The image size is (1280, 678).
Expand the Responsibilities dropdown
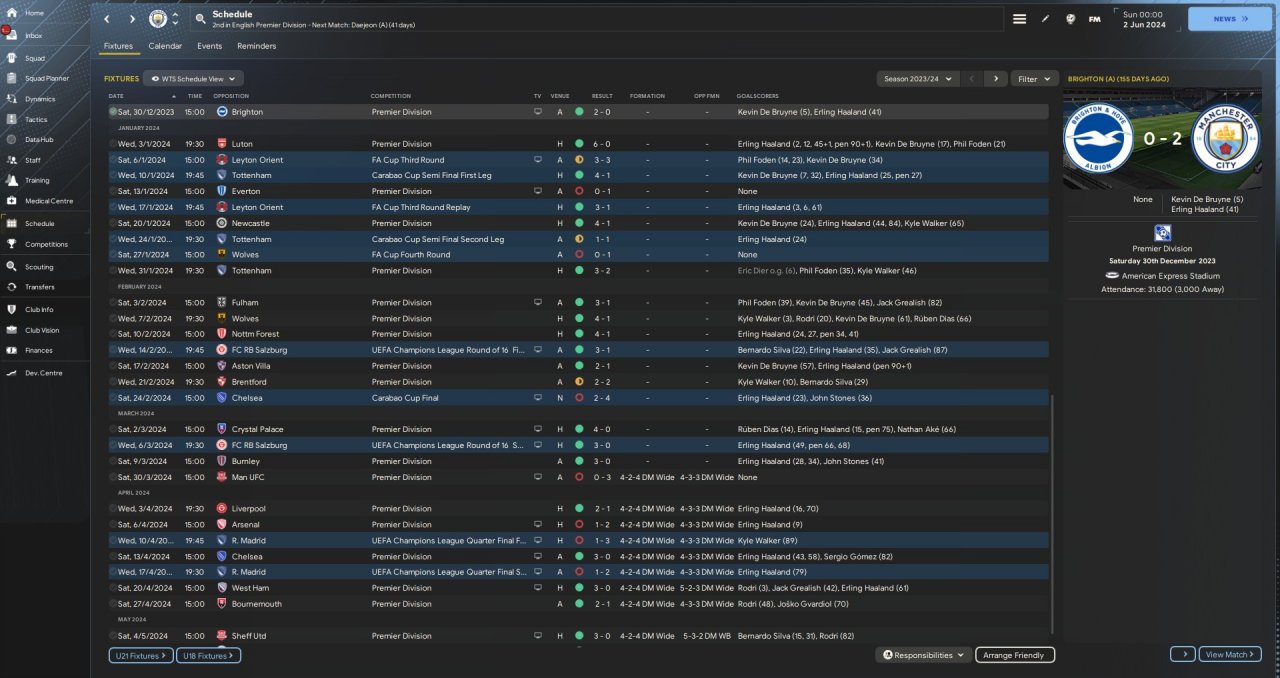[x=924, y=655]
